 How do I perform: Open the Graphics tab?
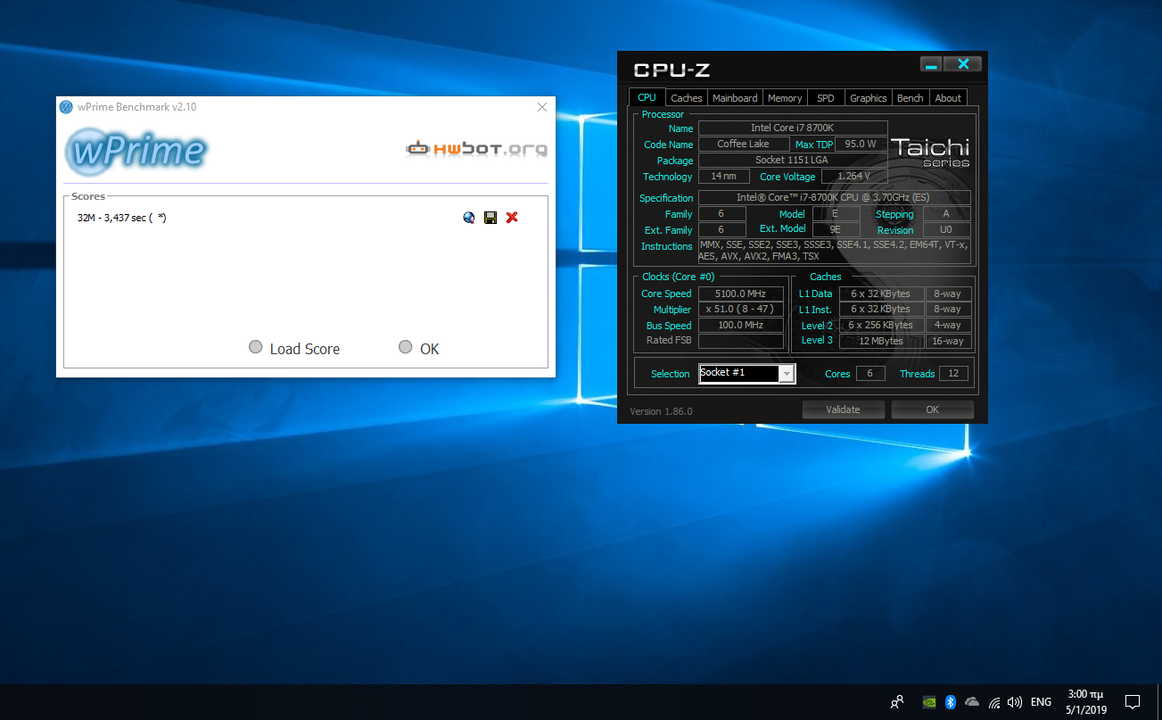[868, 98]
